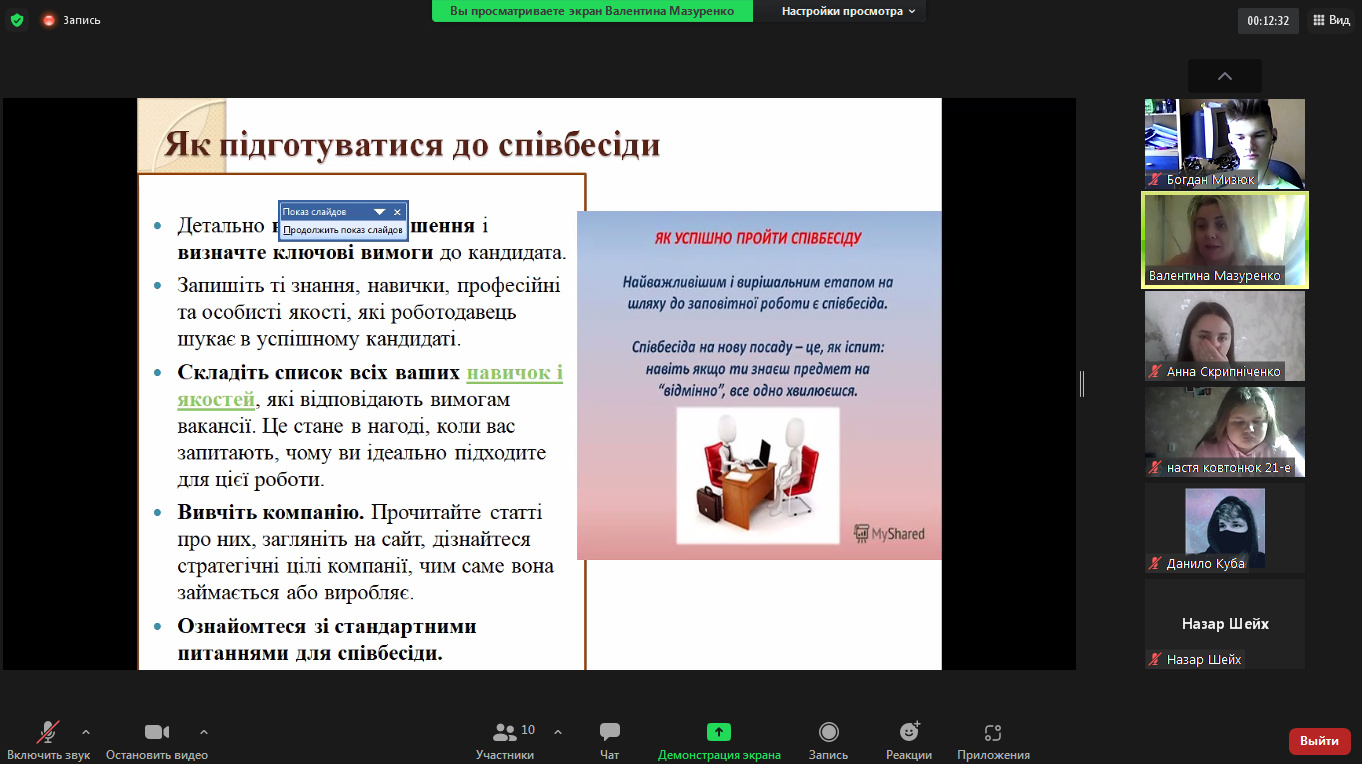1362x764 pixels.
Task: Expand audio options arrow beside microphone
Action: [x=85, y=732]
